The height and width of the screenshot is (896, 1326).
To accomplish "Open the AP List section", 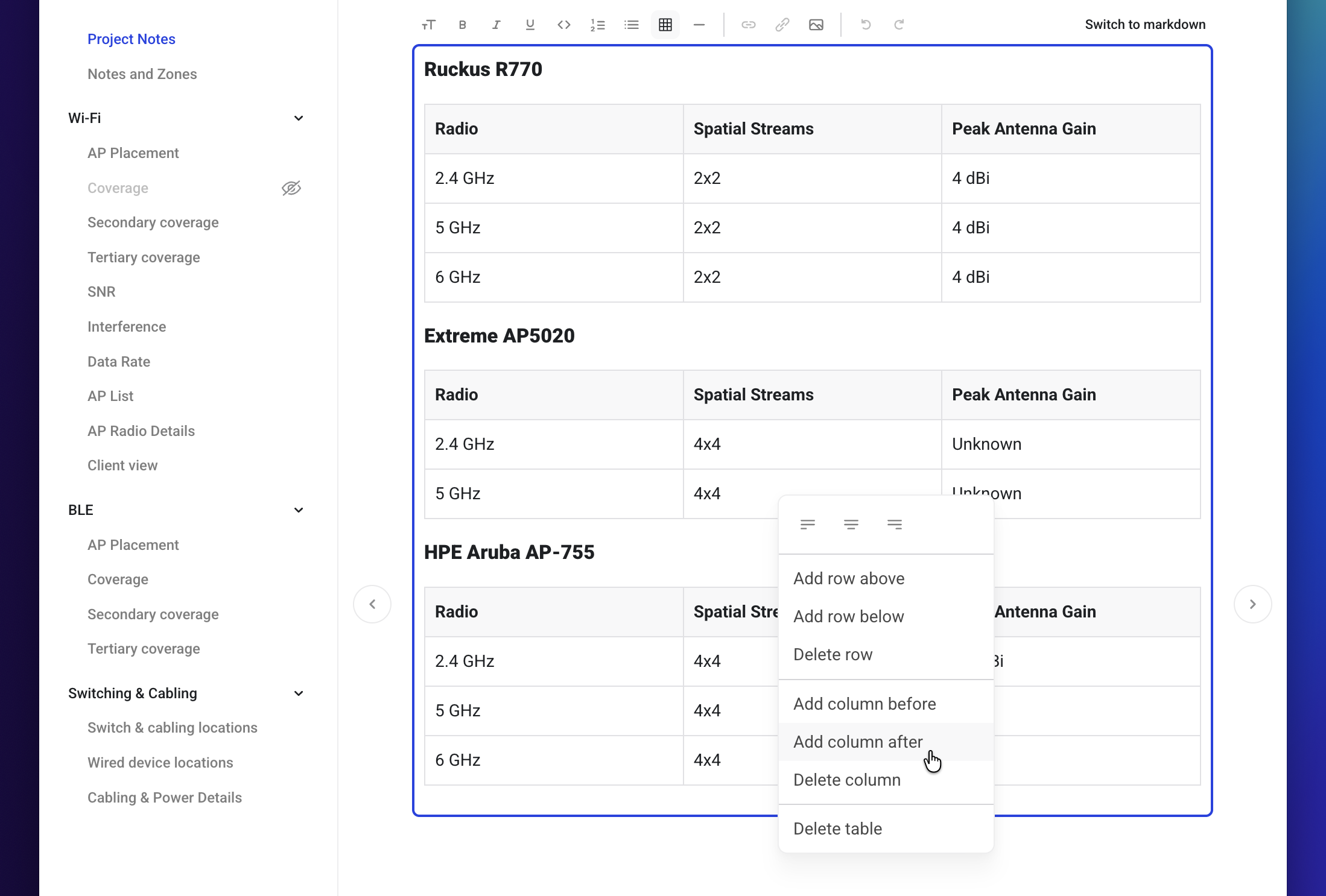I will [110, 396].
